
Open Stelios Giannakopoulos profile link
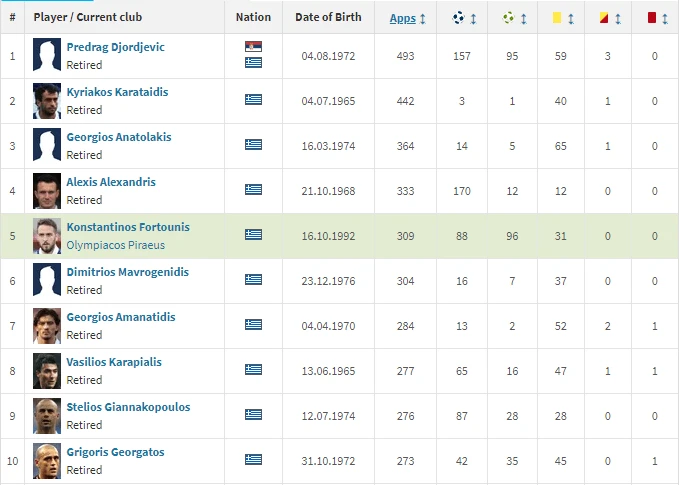[128, 407]
